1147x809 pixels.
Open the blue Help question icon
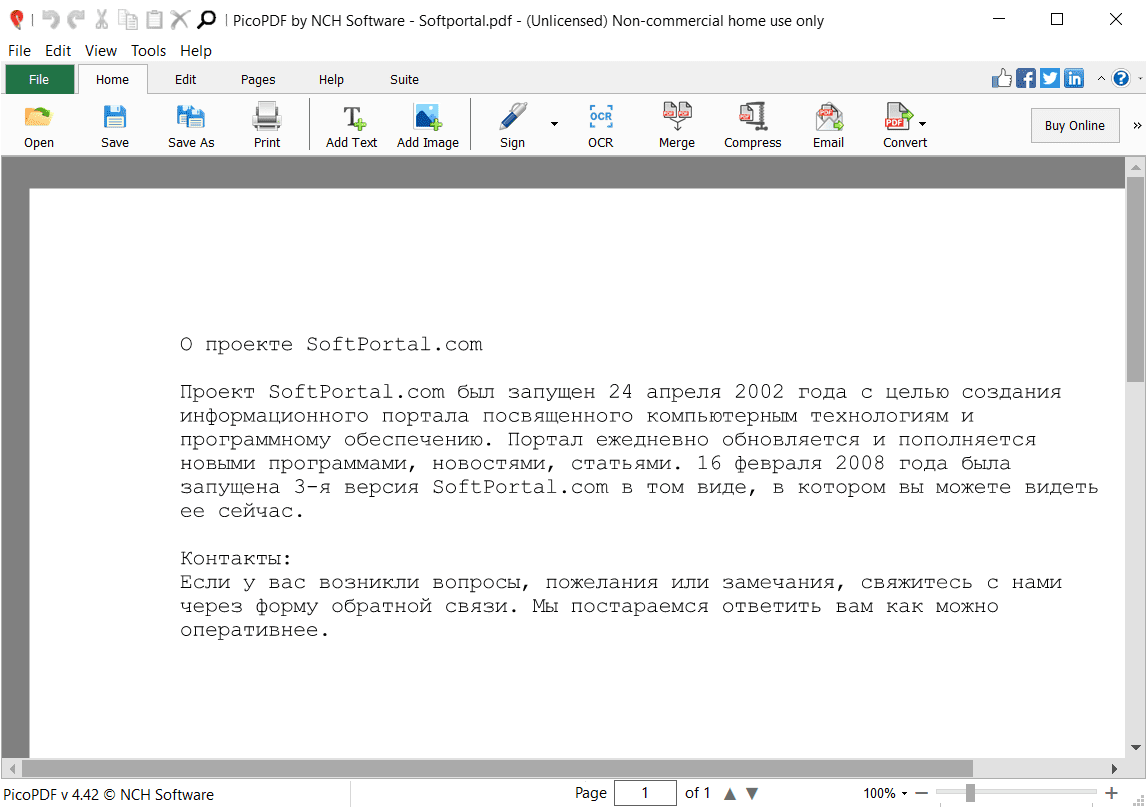[1121, 78]
